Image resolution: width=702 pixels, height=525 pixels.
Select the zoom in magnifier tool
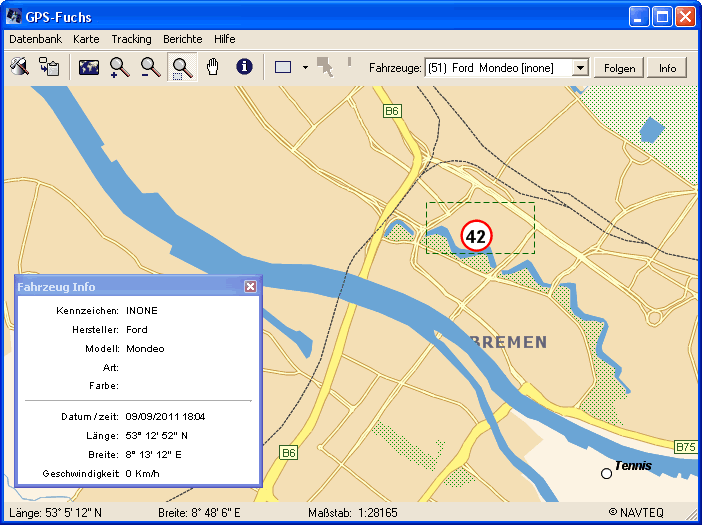[x=120, y=68]
